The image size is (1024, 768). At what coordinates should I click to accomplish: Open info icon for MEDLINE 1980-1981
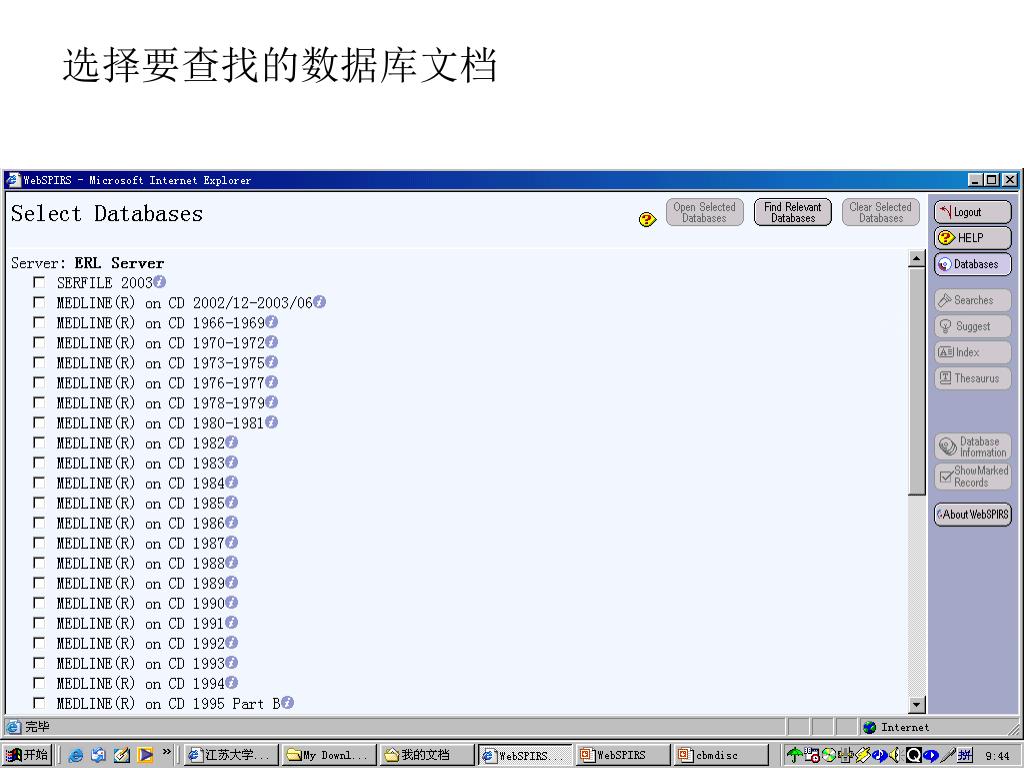(x=272, y=422)
